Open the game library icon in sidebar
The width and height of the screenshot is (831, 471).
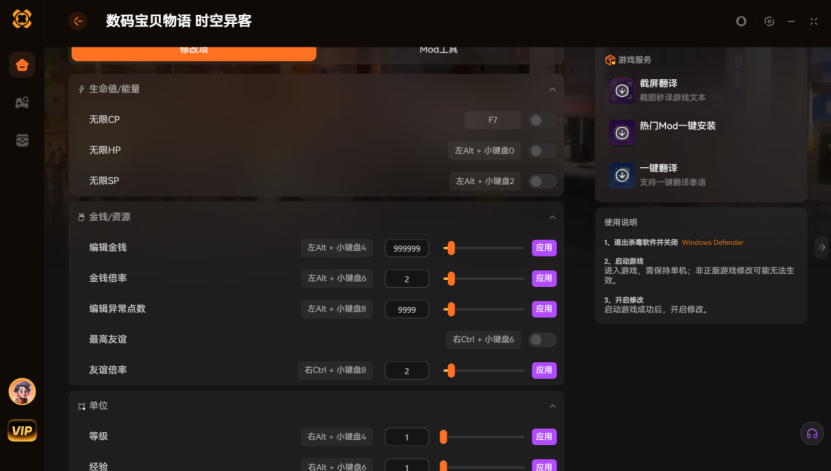tap(22, 103)
